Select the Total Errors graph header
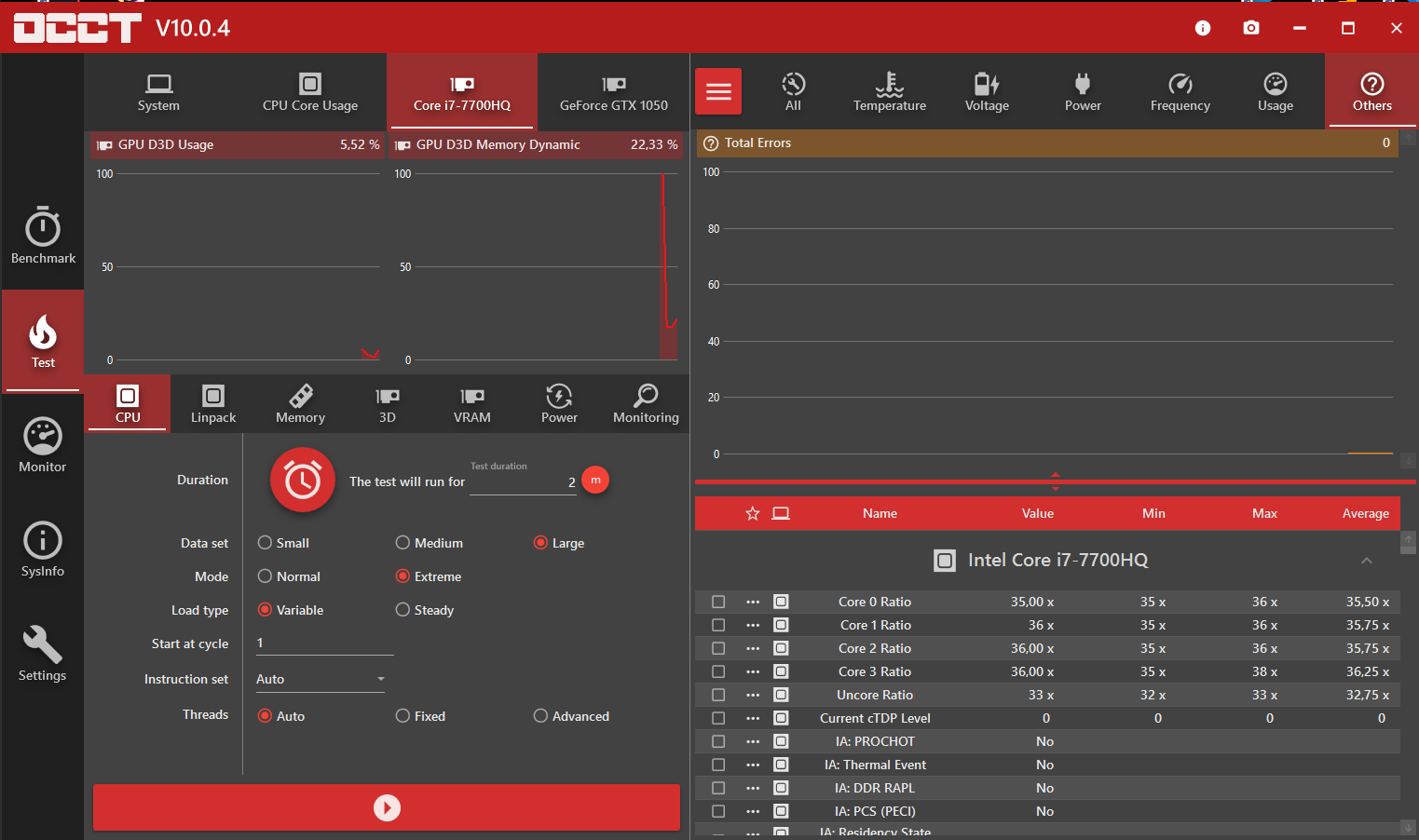Viewport: 1419px width, 840px height. [x=1046, y=142]
